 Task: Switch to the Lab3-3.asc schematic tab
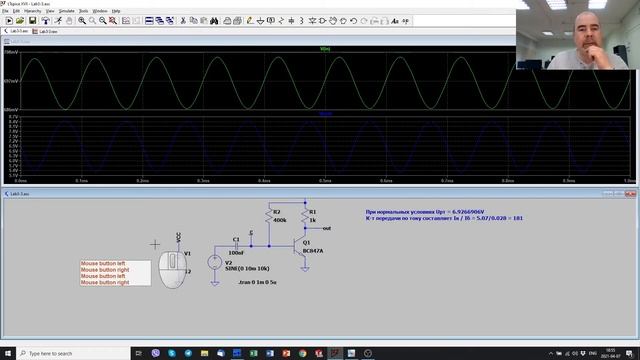coord(16,31)
